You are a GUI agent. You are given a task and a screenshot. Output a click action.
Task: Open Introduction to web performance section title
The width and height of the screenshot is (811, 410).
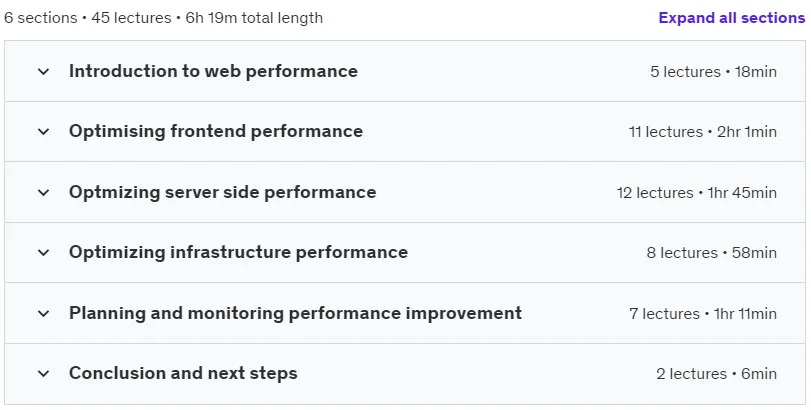click(x=213, y=71)
